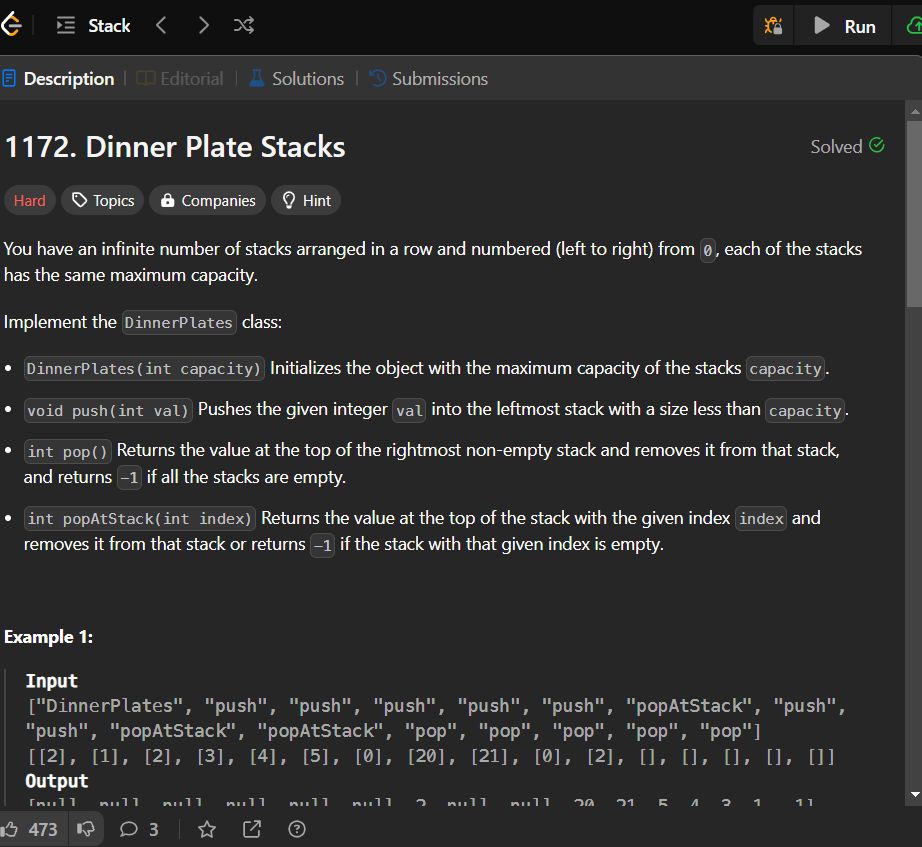Open the share link icon
The height and width of the screenshot is (847, 922).
tap(252, 829)
